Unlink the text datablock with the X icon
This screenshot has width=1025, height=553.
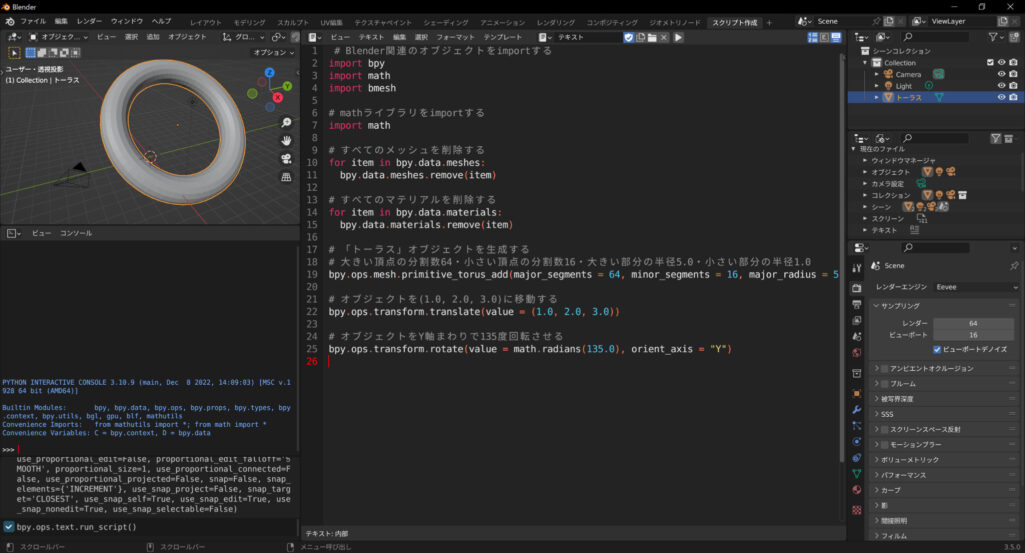664,37
